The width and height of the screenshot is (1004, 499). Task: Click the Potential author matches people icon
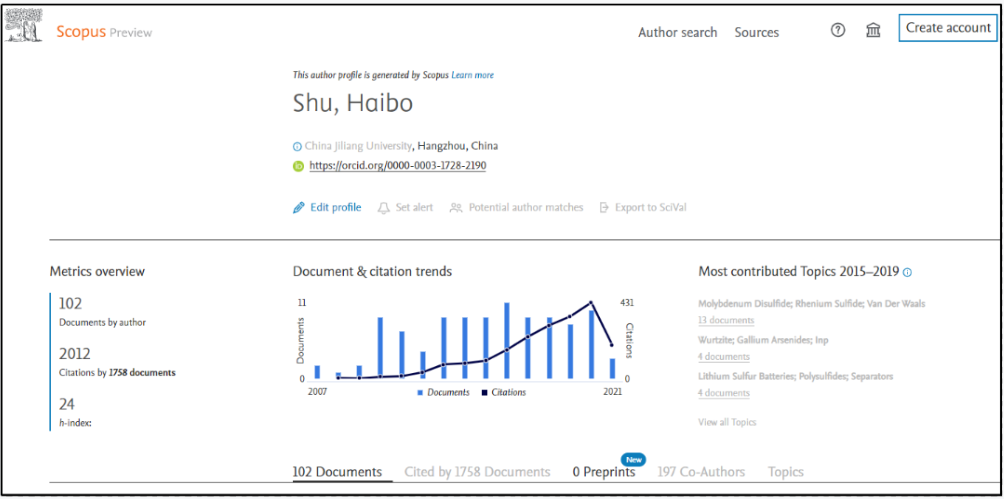pyautogui.click(x=456, y=208)
